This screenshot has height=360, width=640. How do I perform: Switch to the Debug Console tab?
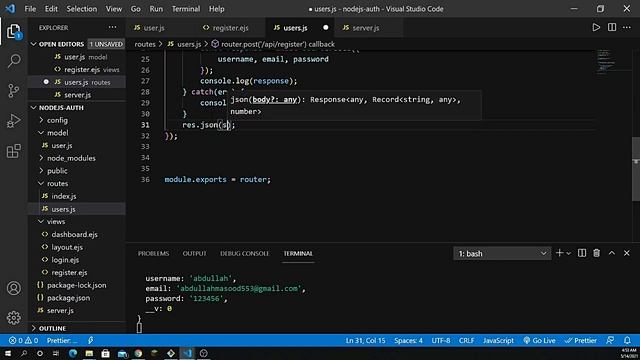[x=244, y=253]
